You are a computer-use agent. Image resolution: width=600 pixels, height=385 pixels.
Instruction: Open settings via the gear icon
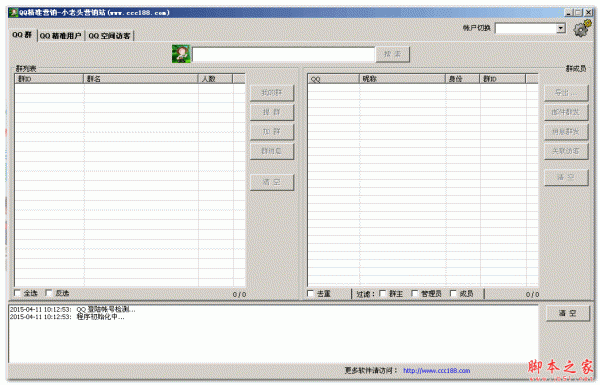tap(582, 28)
